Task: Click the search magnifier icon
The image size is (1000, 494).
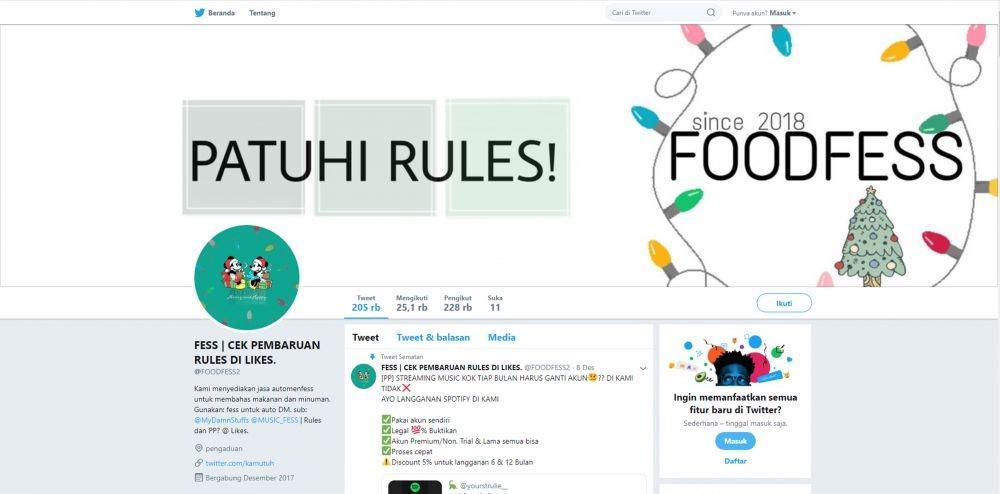Action: click(x=711, y=13)
